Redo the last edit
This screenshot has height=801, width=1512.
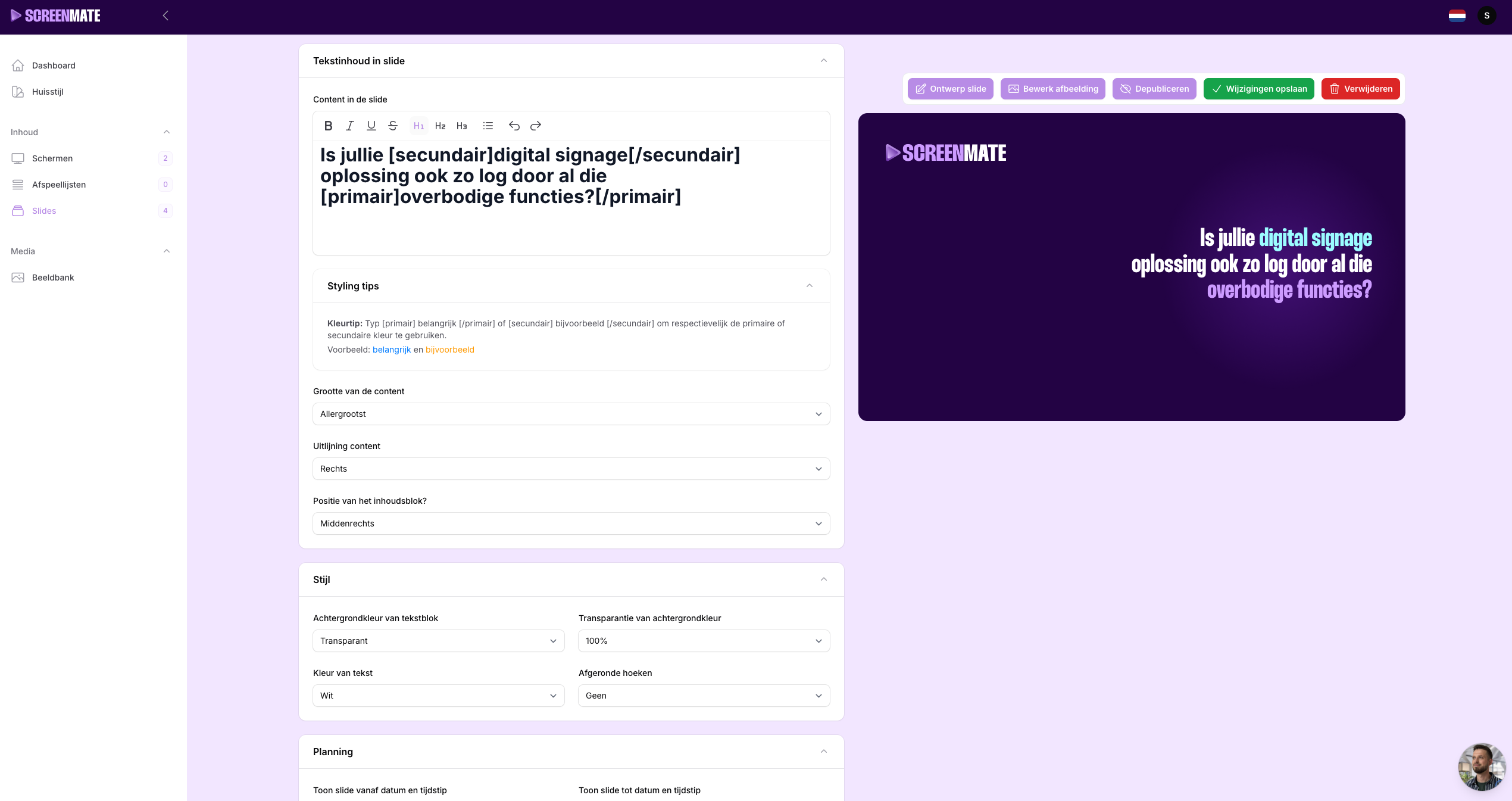(536, 126)
